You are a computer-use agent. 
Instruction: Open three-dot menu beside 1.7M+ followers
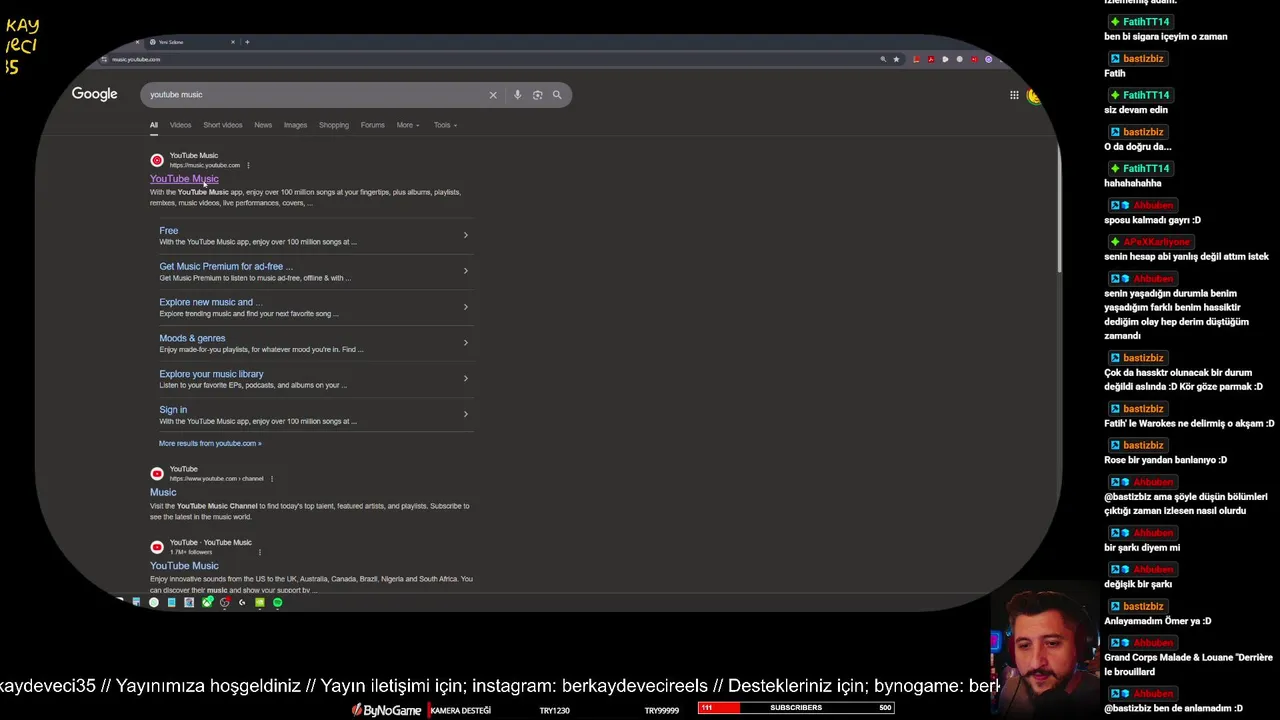tap(260, 552)
